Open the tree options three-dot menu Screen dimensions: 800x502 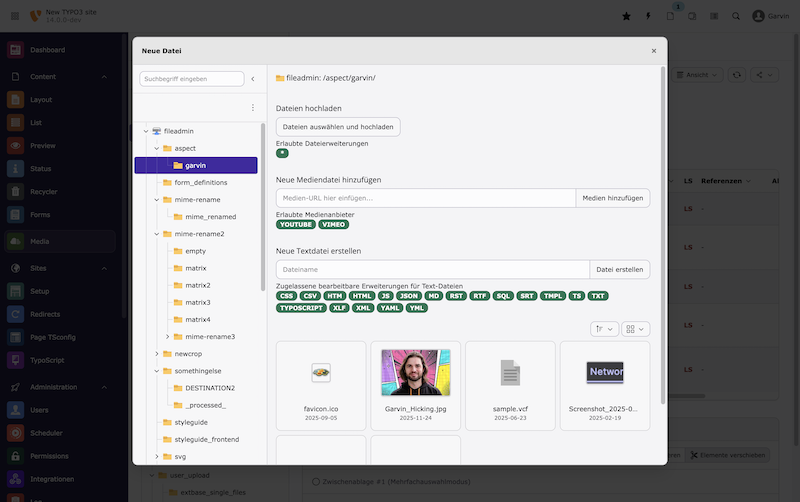[x=252, y=107]
